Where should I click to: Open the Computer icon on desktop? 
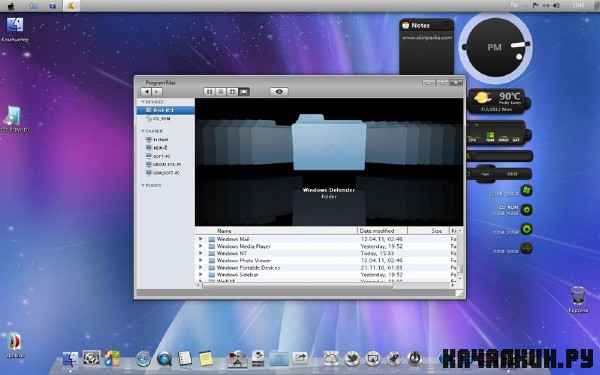point(15,29)
